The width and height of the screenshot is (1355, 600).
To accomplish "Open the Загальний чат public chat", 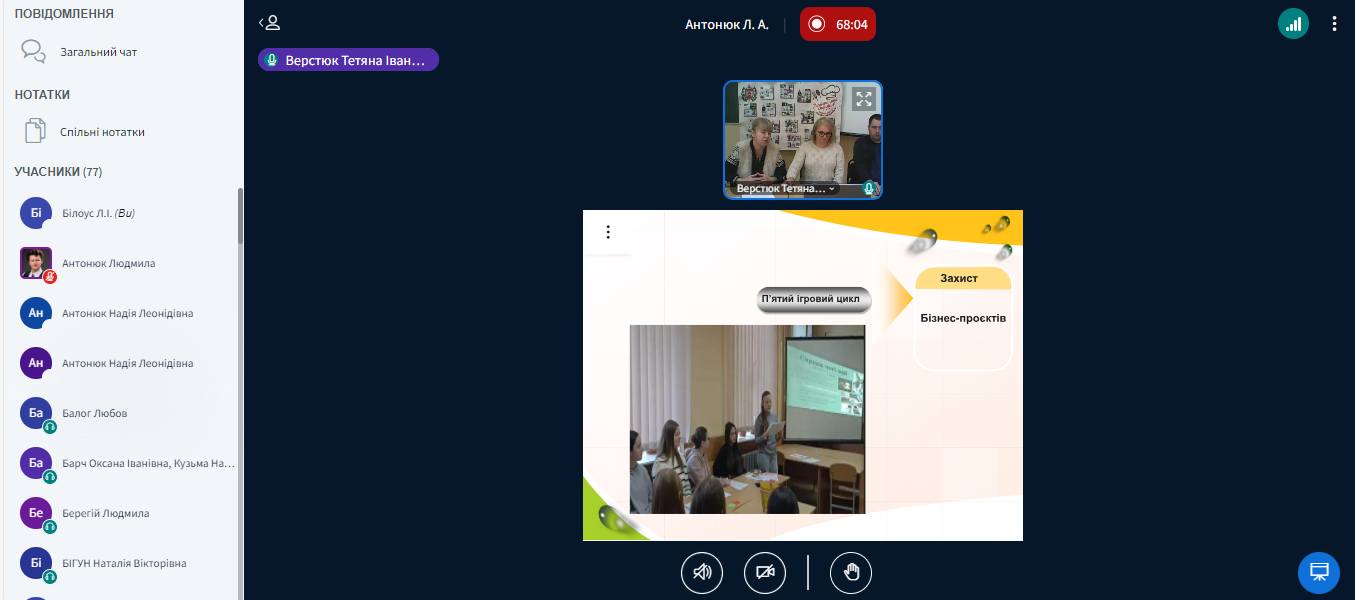I will [98, 52].
